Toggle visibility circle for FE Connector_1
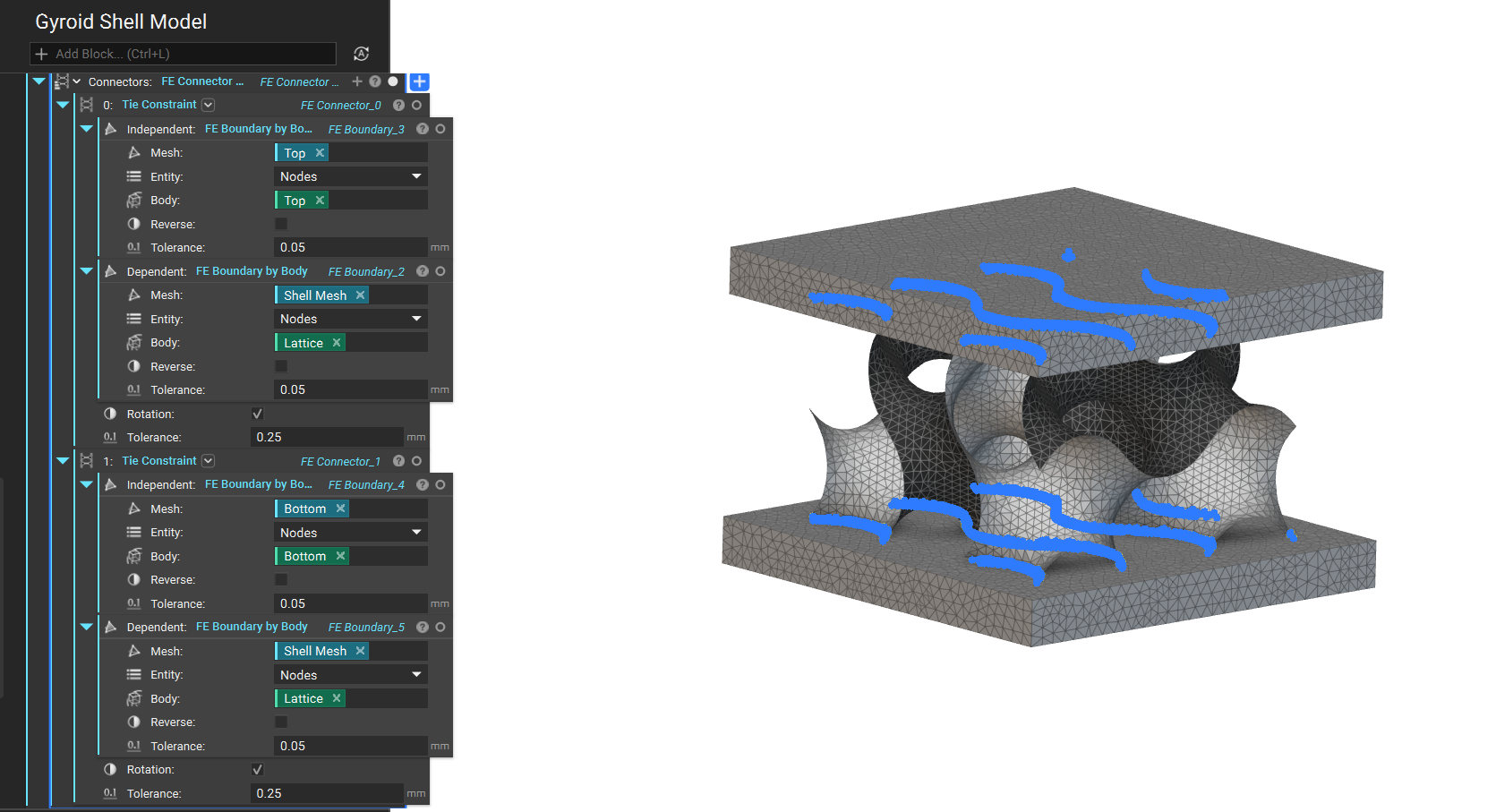Viewport: 1496px width, 812px height. [x=416, y=461]
